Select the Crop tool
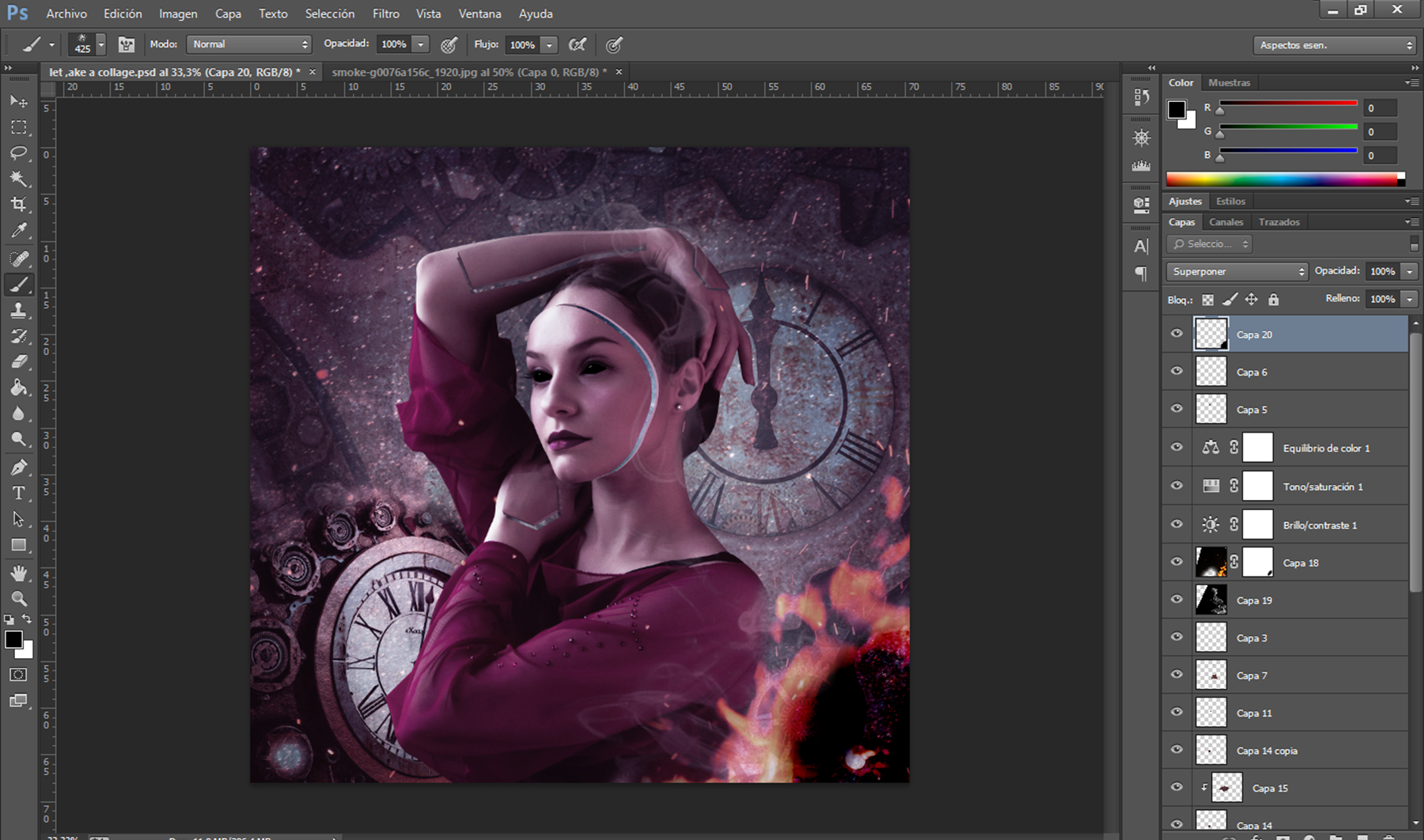Screen dimensions: 1424x840 coord(19,205)
